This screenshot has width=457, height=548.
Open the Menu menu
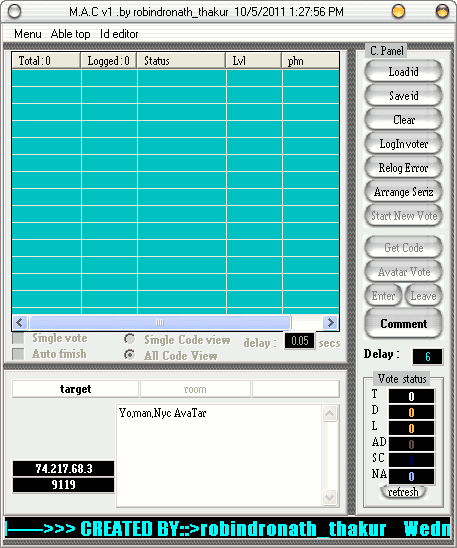point(28,34)
